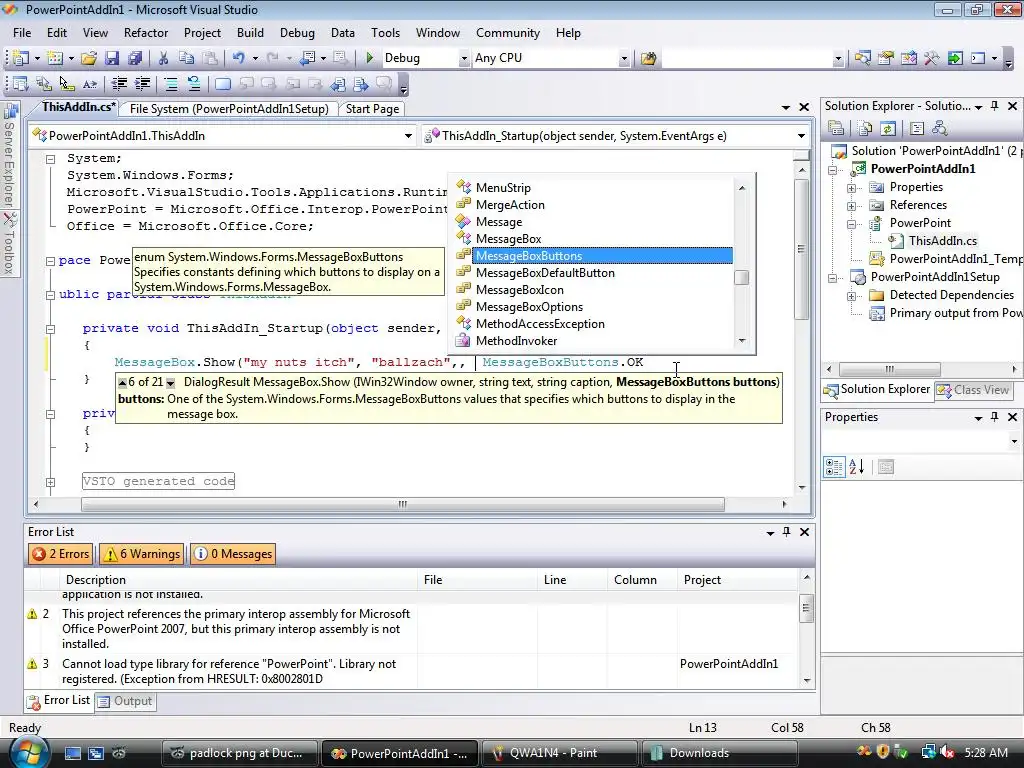
Task: Select MessageBoxIcon in the IntelliSense list
Action: tap(519, 290)
